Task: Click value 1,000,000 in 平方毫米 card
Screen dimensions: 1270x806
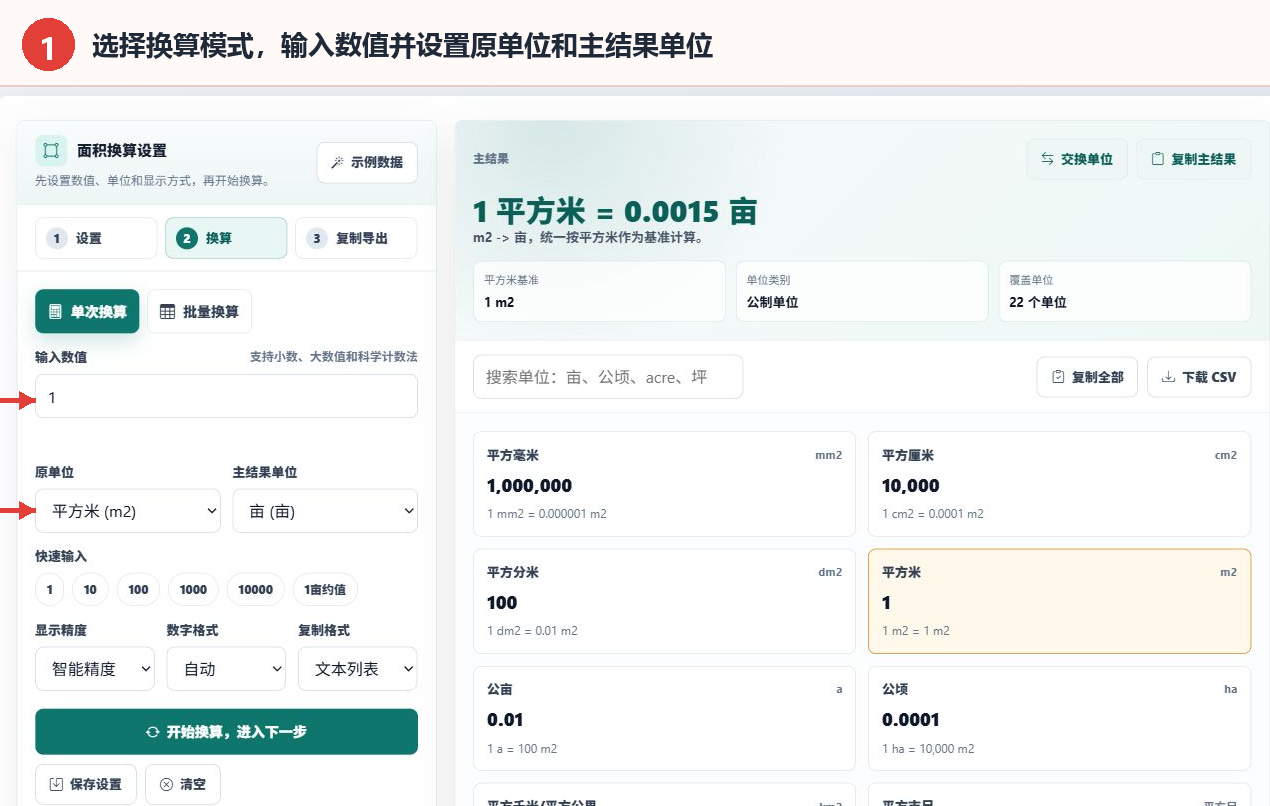Action: coord(530,486)
